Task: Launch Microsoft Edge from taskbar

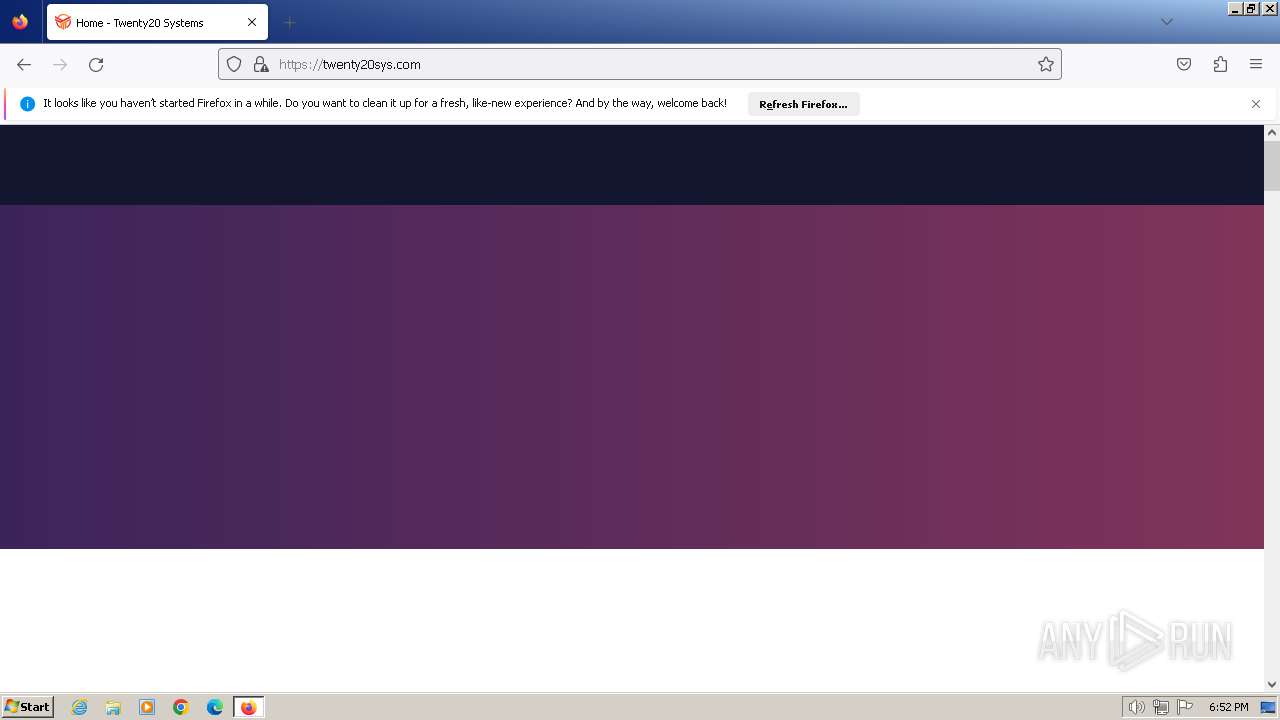Action: pyautogui.click(x=215, y=707)
